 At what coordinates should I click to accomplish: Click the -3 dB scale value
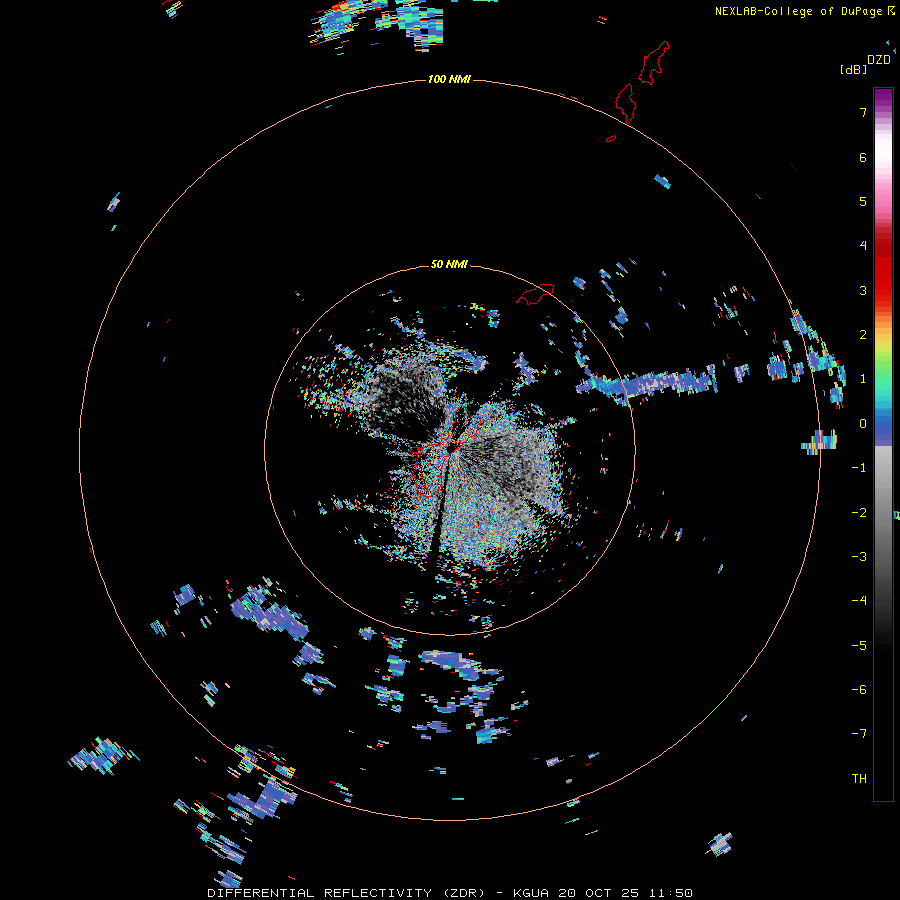click(859, 557)
